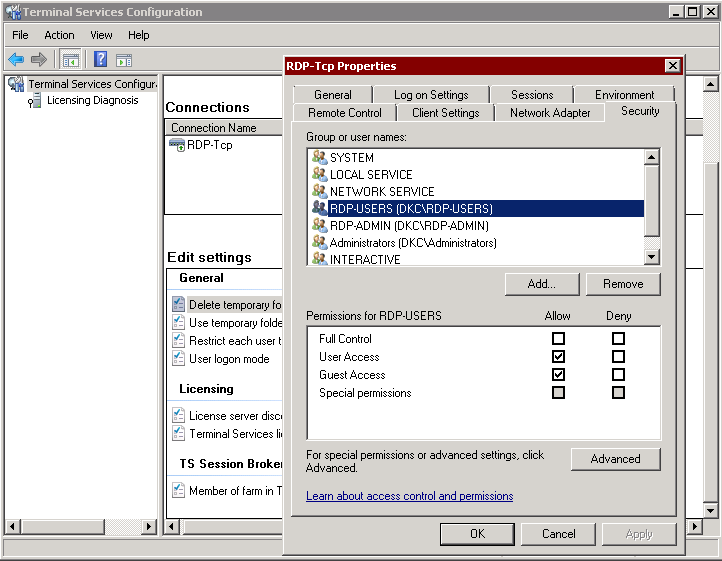This screenshot has height=561, width=722.
Task: Toggle the Show/Hide Console Tree icon
Action: point(71,60)
